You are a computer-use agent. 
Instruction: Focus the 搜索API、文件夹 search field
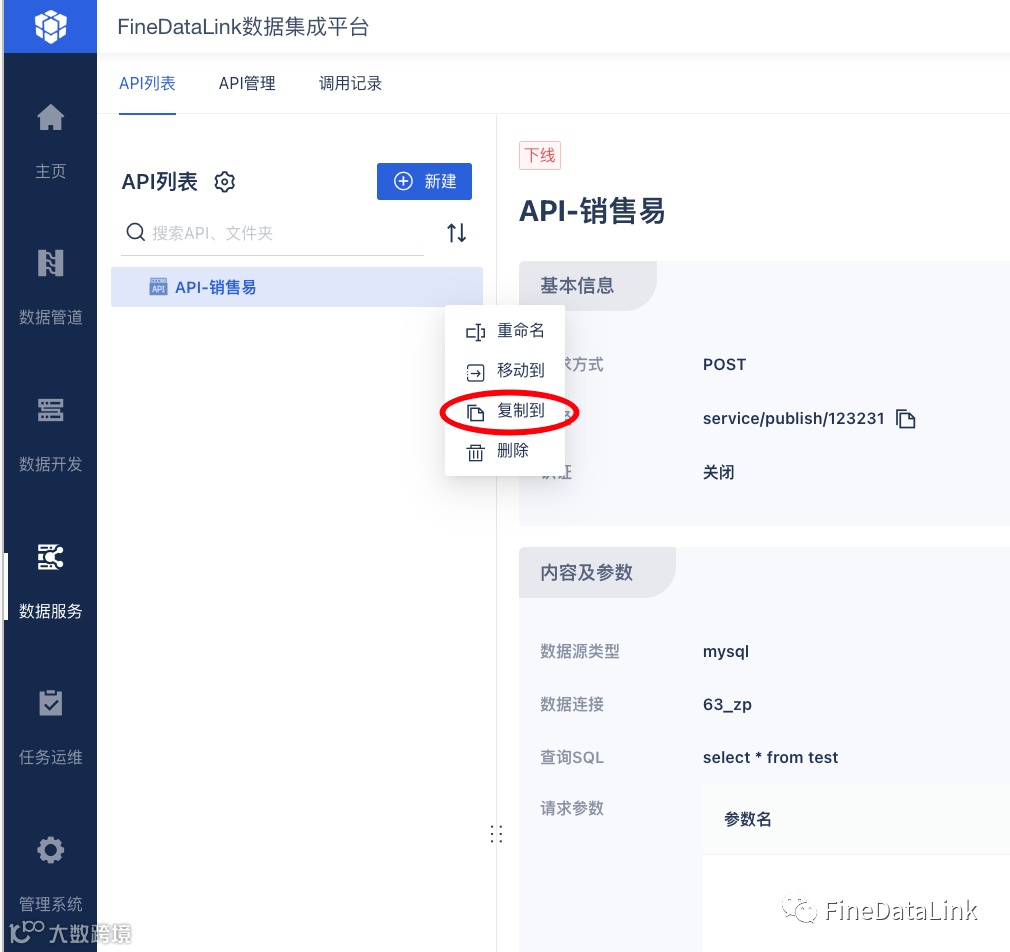click(x=272, y=233)
